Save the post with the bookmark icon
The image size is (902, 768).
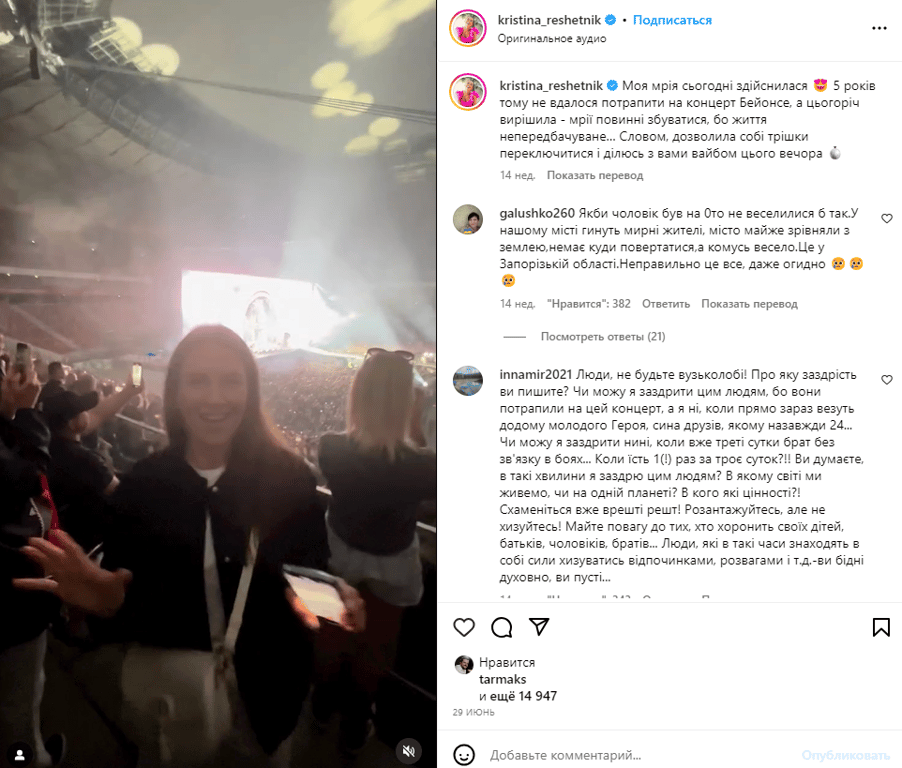[881, 627]
